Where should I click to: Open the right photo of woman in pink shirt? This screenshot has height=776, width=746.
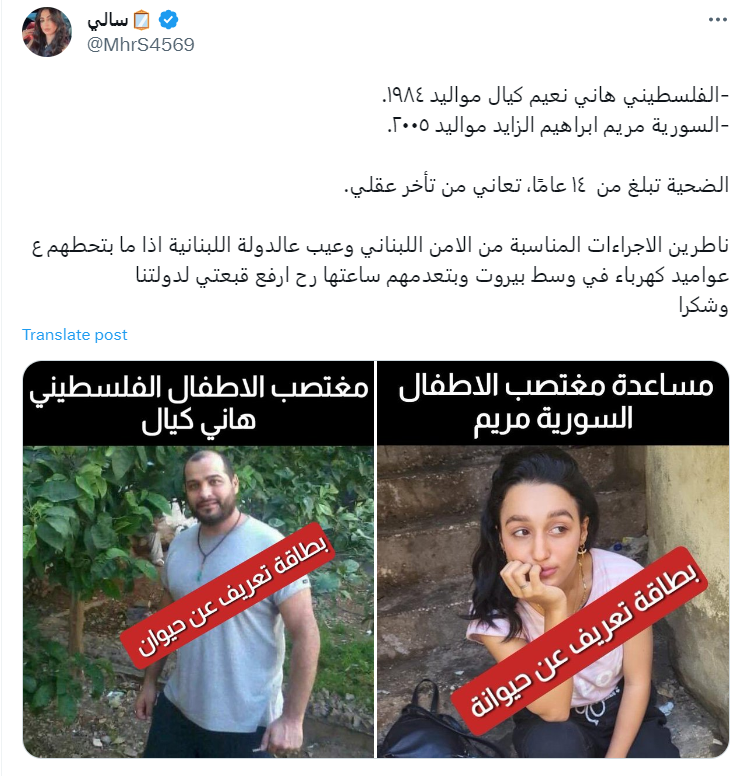pos(553,601)
